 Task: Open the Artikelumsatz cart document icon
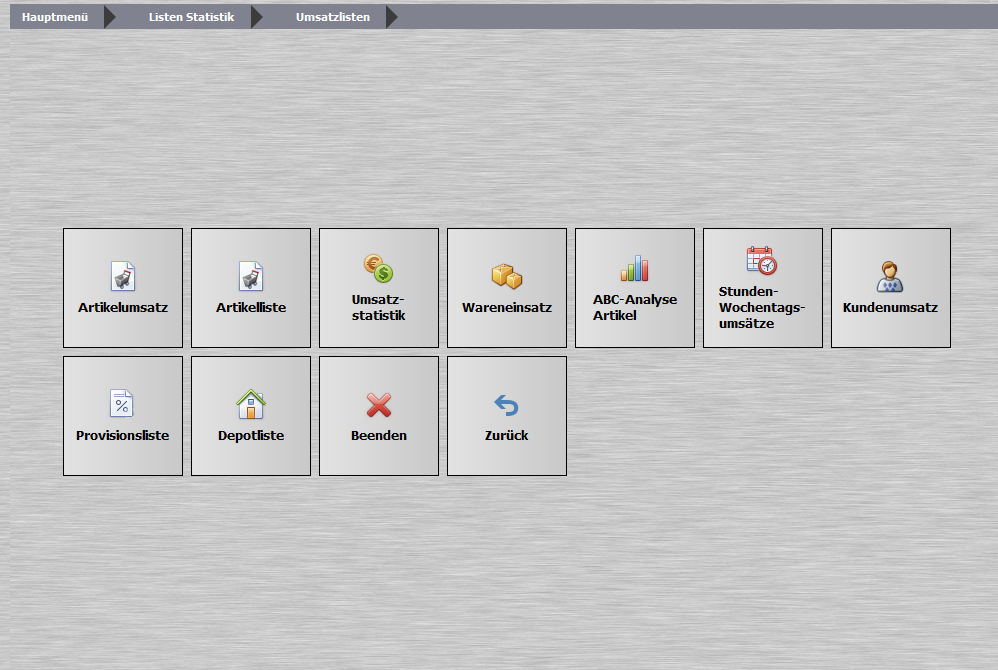tap(123, 276)
